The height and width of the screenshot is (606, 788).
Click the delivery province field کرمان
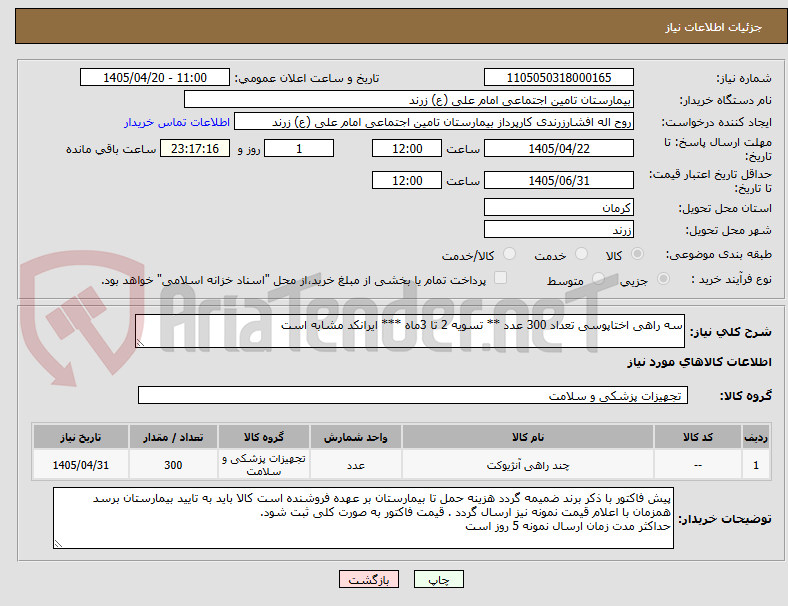tap(558, 207)
